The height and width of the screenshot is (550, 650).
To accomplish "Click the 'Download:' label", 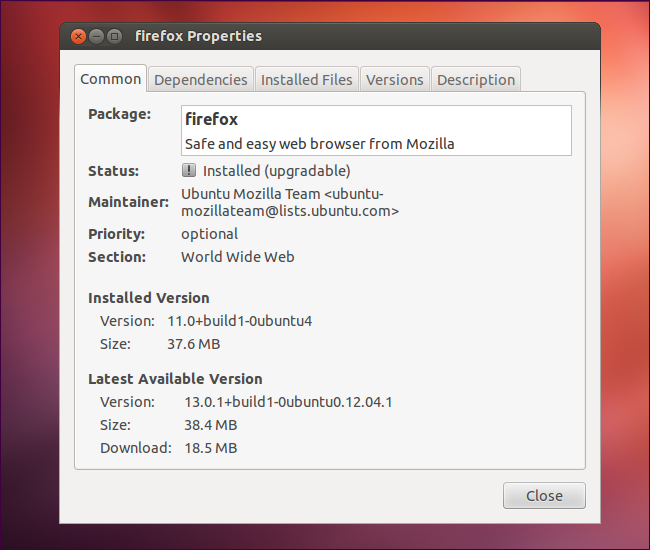I will tap(136, 448).
